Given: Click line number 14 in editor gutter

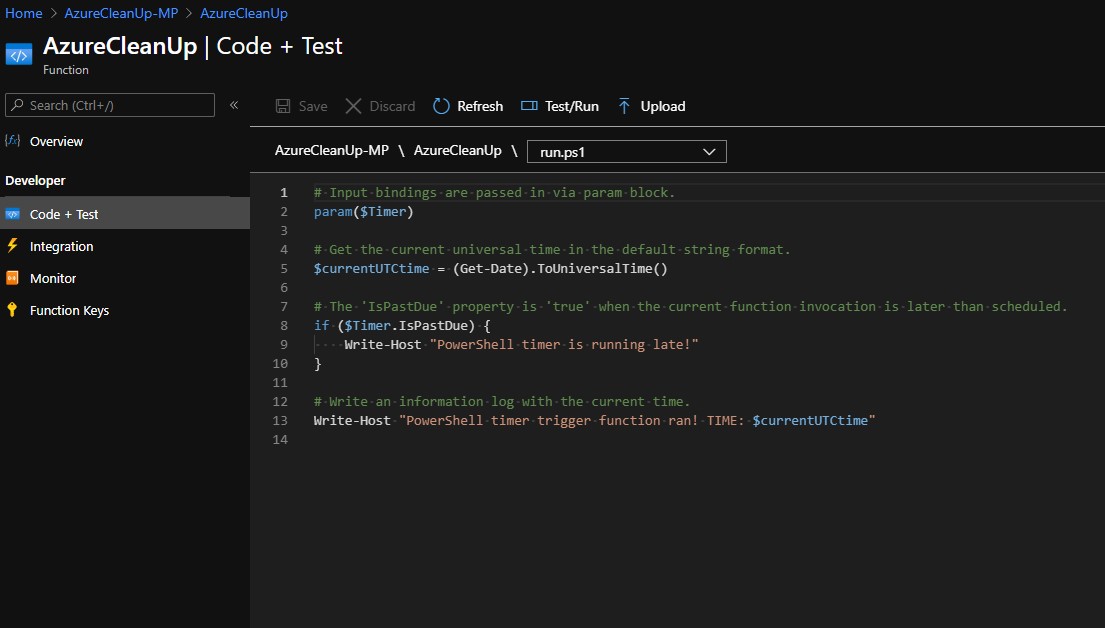Looking at the screenshot, I should point(280,440).
